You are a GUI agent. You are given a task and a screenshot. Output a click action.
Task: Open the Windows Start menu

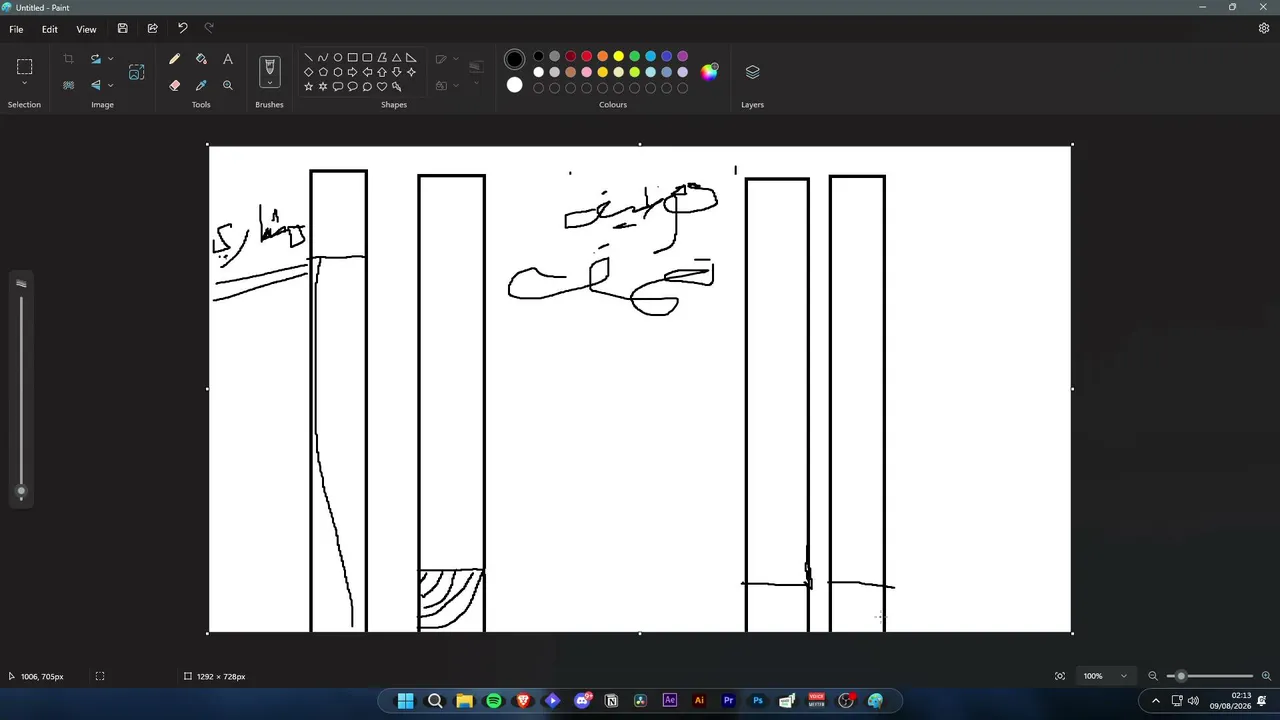[405, 701]
